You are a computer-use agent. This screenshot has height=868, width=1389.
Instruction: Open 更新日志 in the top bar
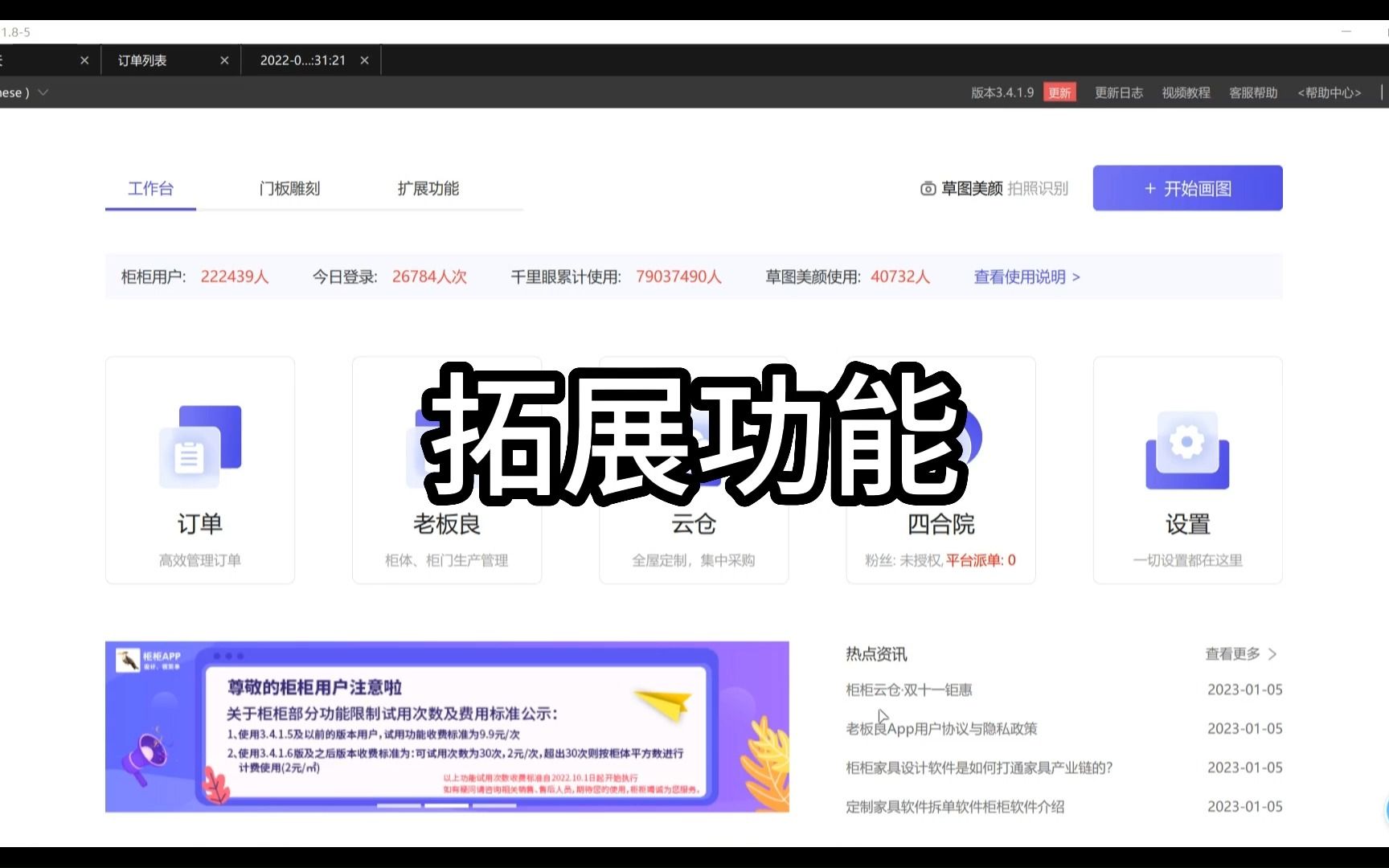(x=1119, y=92)
